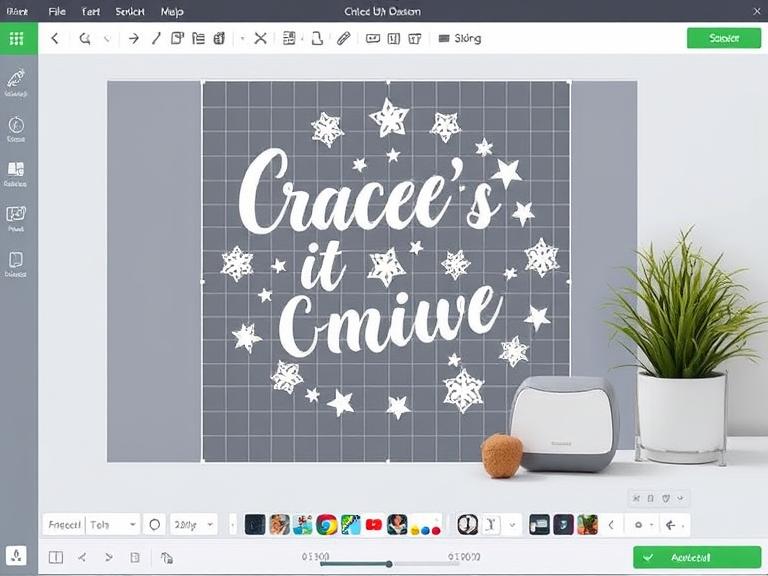Open the 'Tols' dropdown in bottom toolbar
Viewport: 768px width, 576px height.
113,525
